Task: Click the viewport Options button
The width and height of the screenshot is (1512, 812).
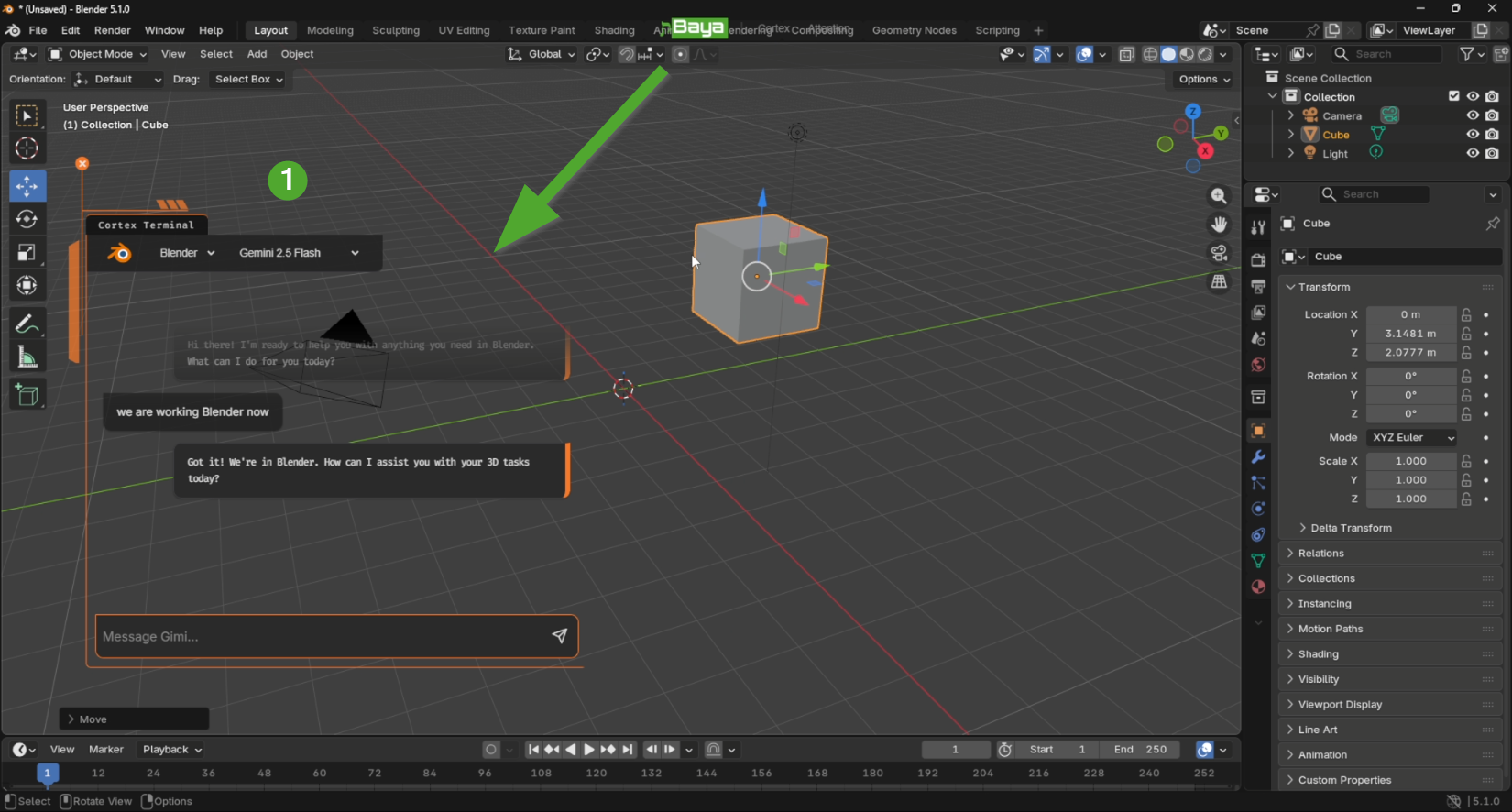Action: 1204,79
